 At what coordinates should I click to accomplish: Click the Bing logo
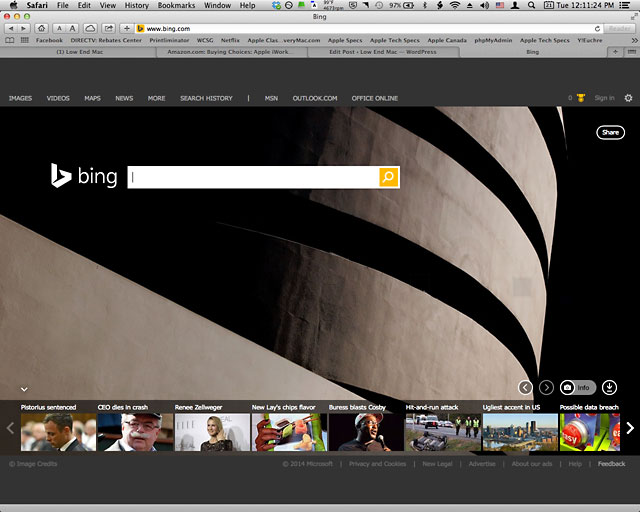(x=84, y=176)
